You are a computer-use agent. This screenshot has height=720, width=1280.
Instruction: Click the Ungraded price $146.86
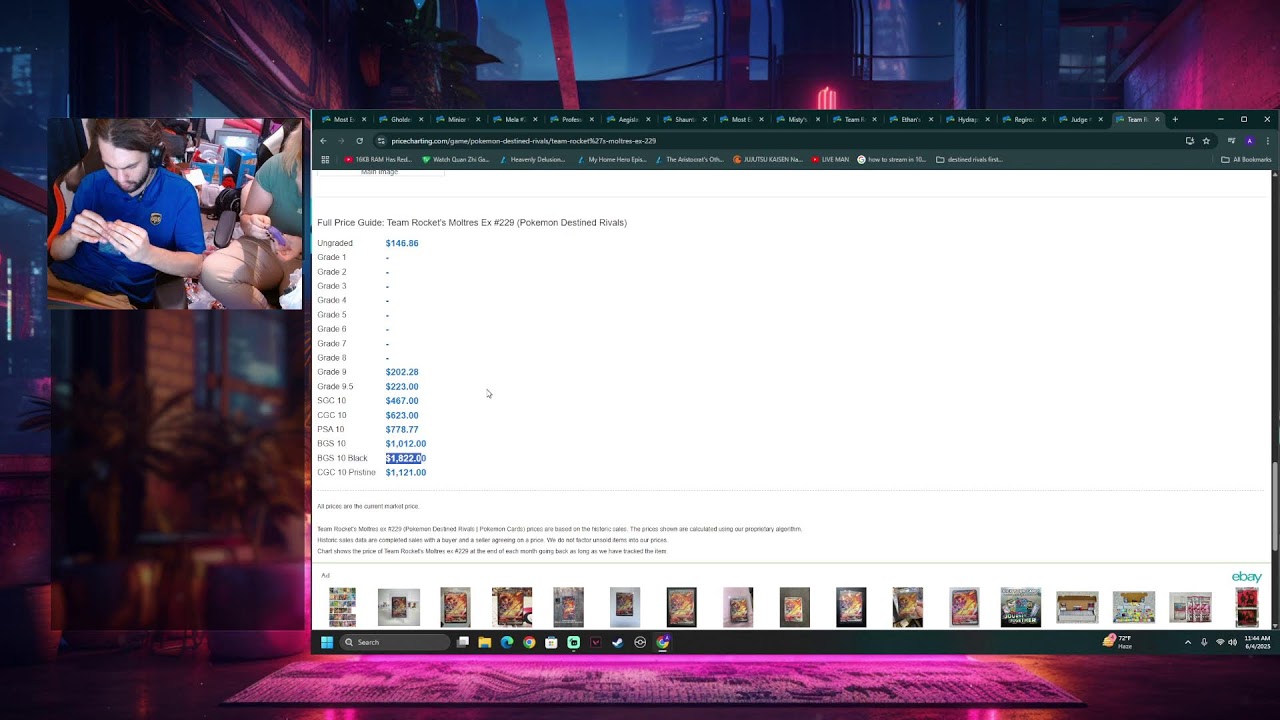402,243
